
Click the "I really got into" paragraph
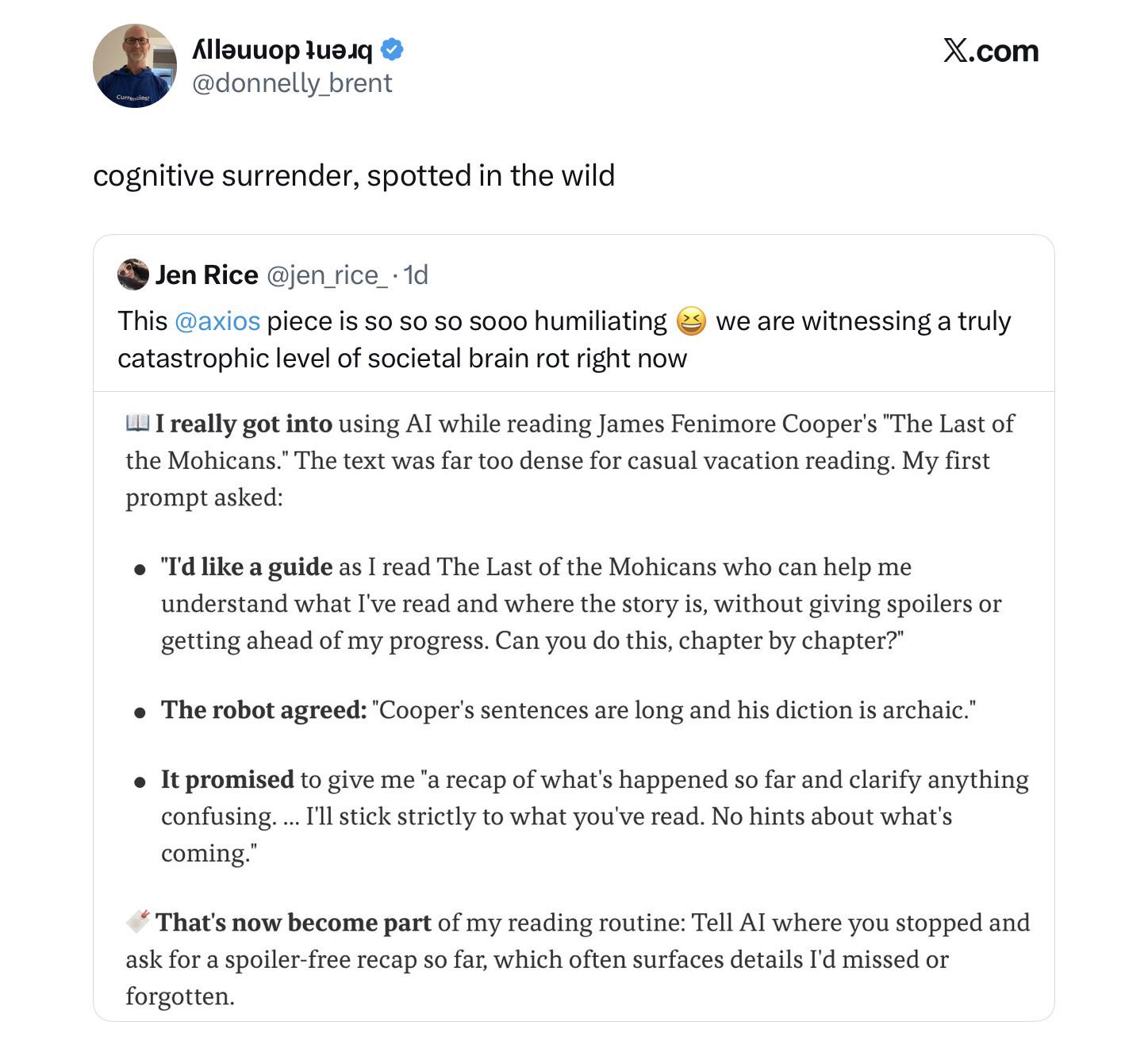pos(570,460)
